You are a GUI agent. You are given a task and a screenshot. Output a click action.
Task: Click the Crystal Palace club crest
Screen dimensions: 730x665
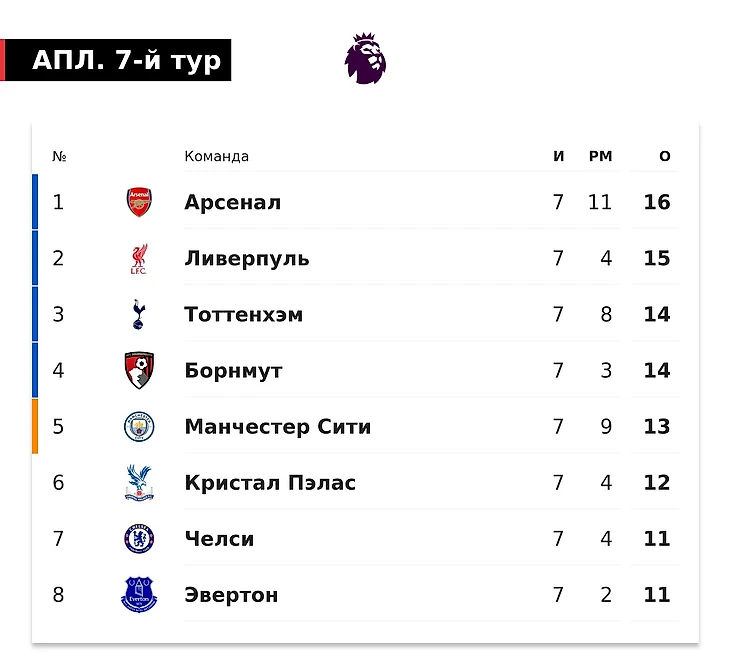click(139, 483)
